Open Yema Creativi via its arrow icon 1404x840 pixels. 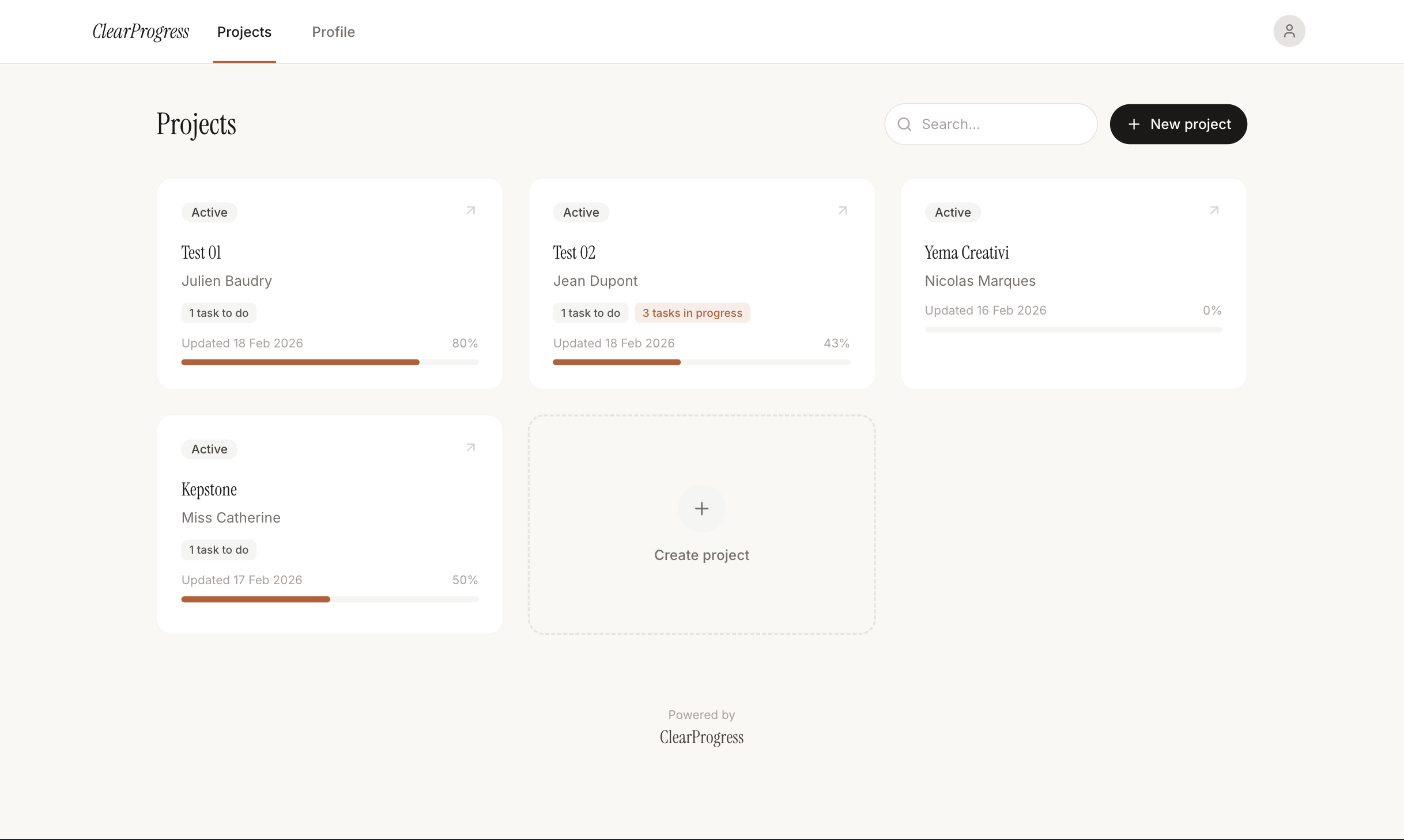[1214, 211]
